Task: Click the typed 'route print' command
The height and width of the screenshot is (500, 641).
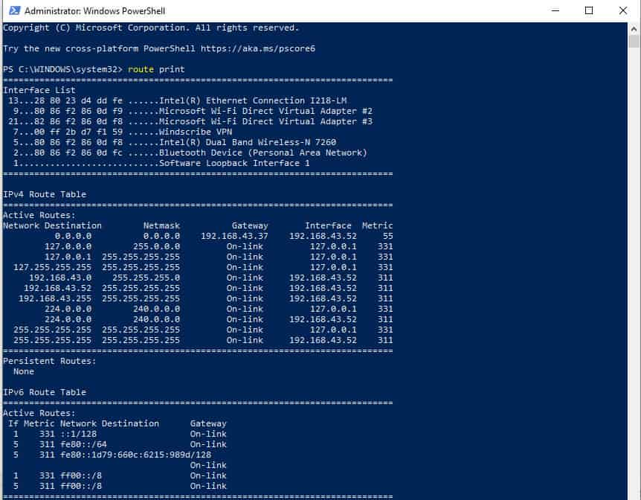Action: click(157, 69)
